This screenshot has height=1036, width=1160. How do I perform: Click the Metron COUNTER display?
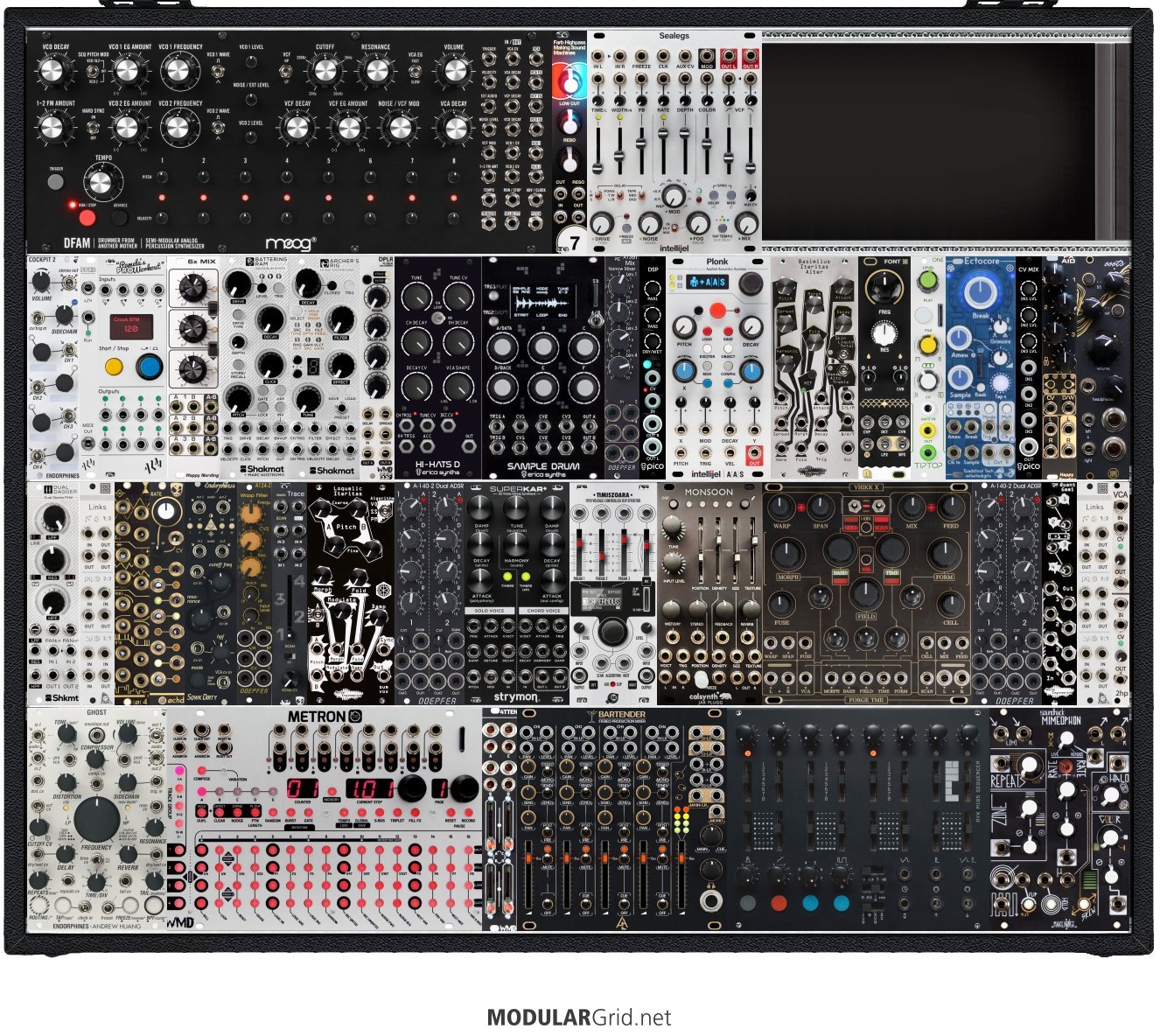click(303, 787)
